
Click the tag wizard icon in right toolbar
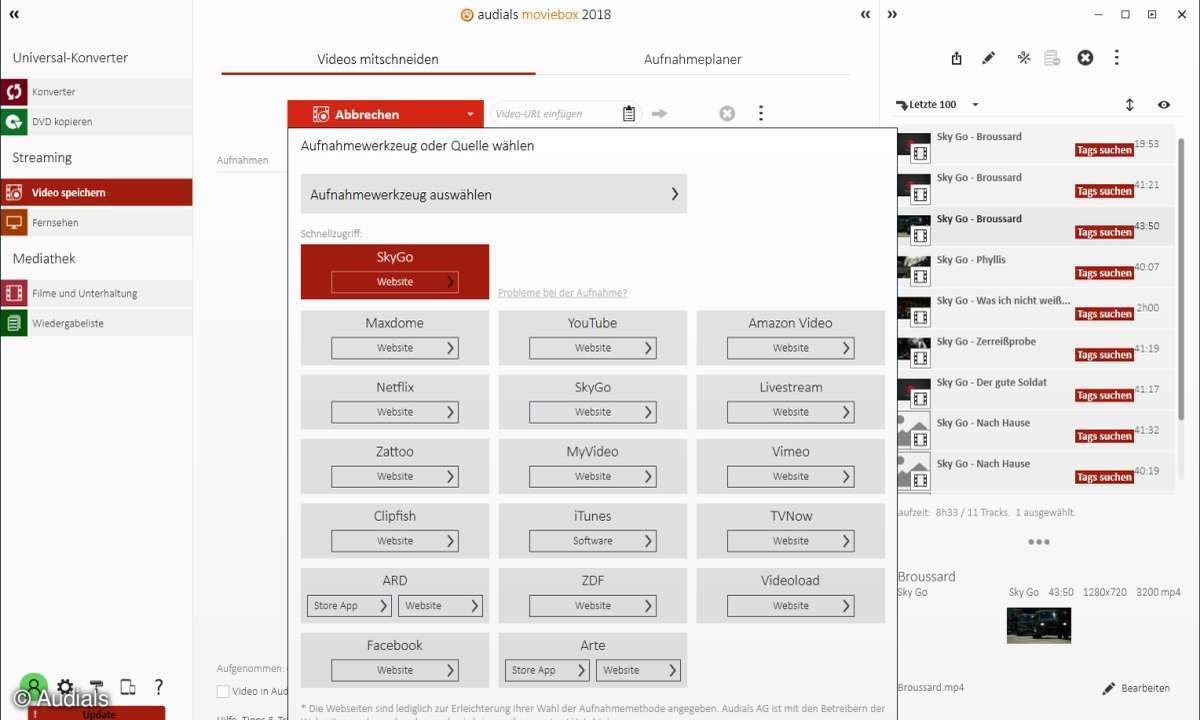point(1023,58)
